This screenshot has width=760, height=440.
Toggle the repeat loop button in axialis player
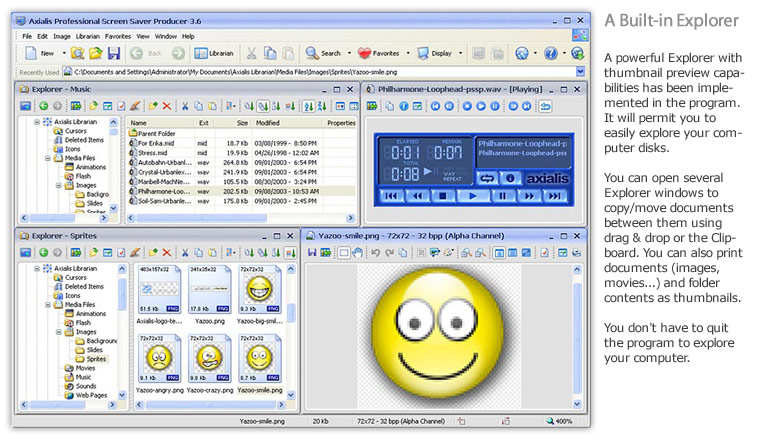pos(487,179)
